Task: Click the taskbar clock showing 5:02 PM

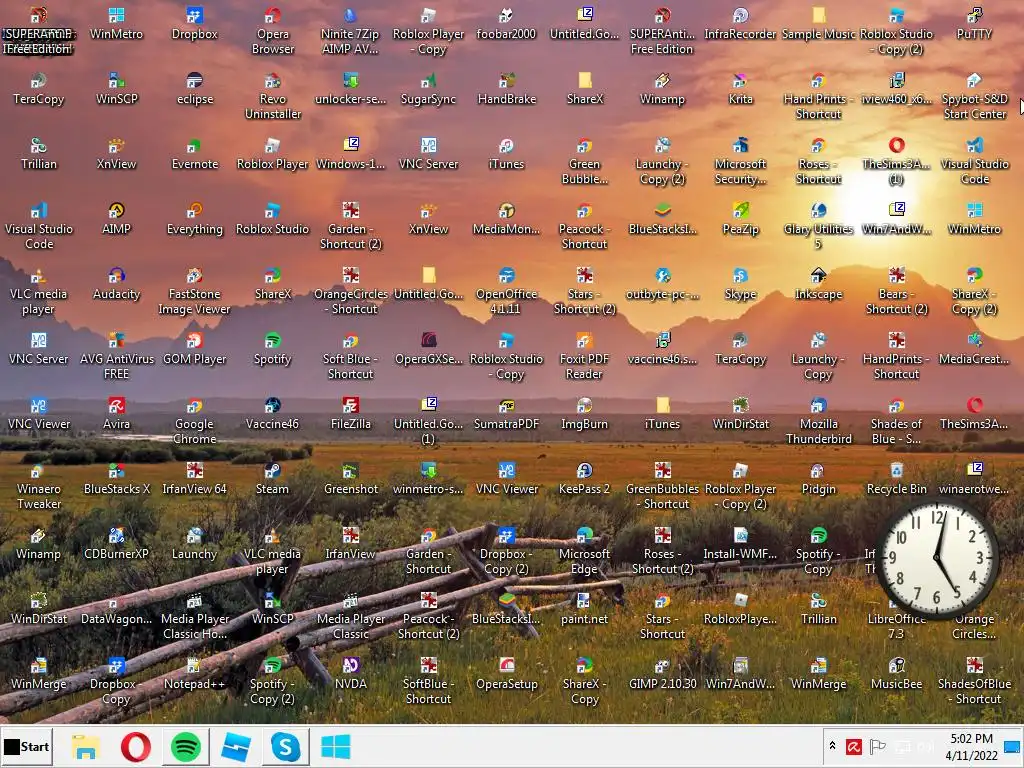Action: point(971,746)
